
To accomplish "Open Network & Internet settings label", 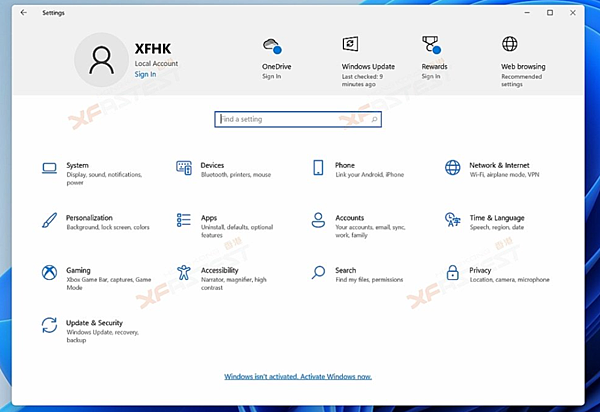I will (499, 165).
